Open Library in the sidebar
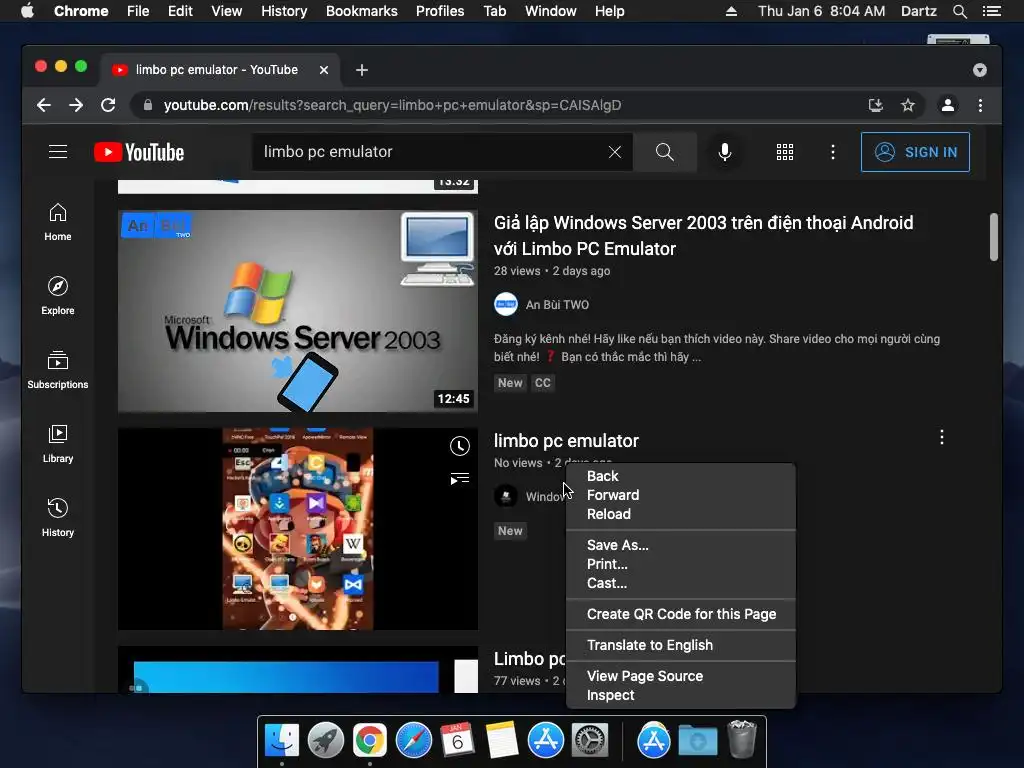Screen dimensions: 1024x768 point(58,444)
